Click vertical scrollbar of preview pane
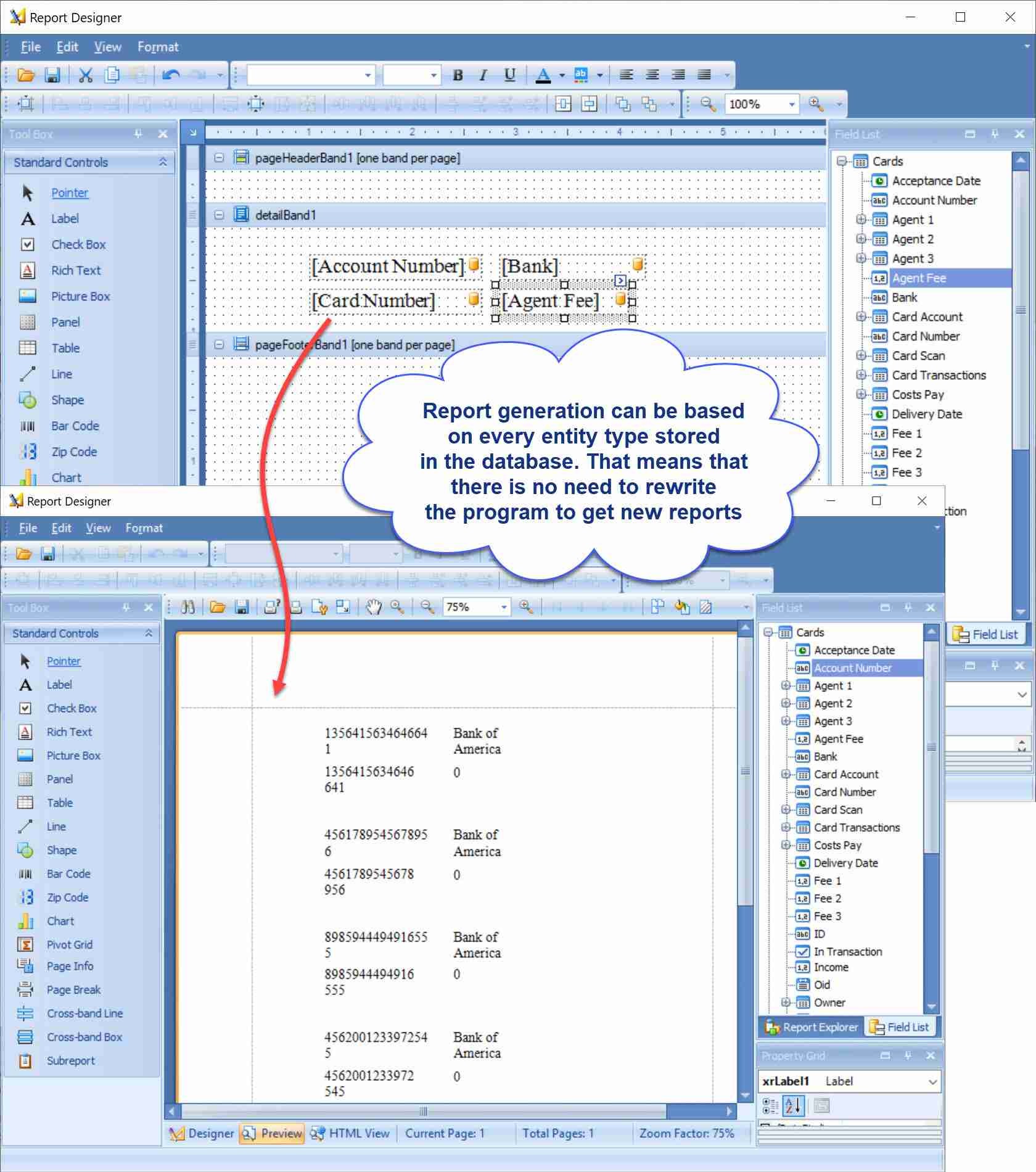Image resolution: width=1036 pixels, height=1172 pixels. pyautogui.click(x=745, y=771)
